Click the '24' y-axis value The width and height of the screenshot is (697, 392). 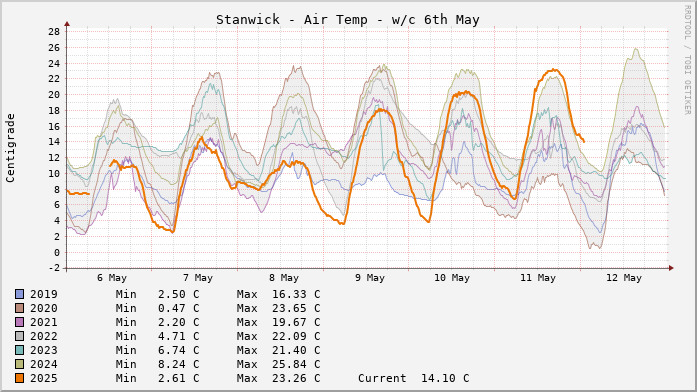click(x=54, y=64)
